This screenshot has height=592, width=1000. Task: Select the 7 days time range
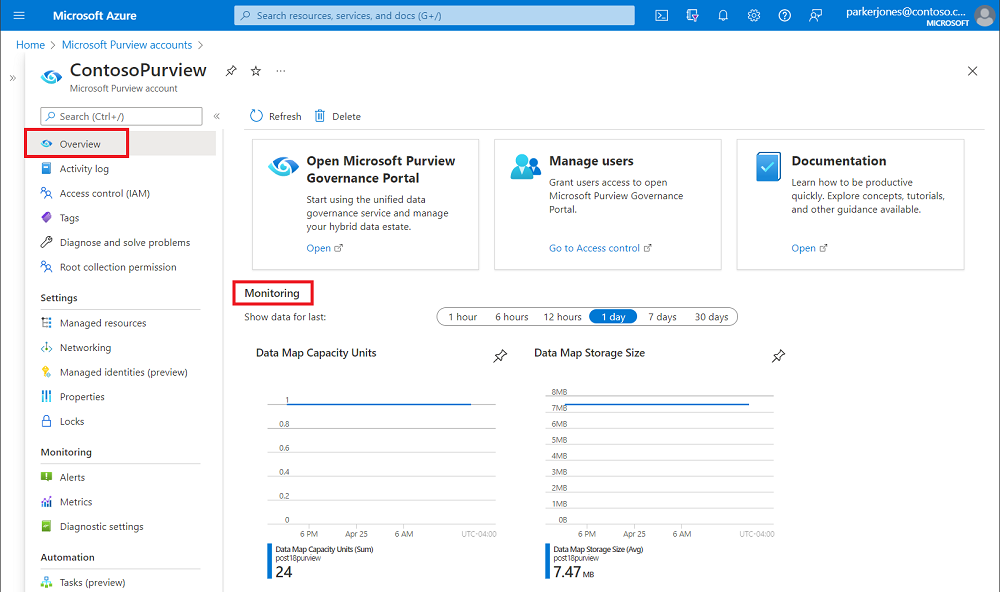pos(662,316)
